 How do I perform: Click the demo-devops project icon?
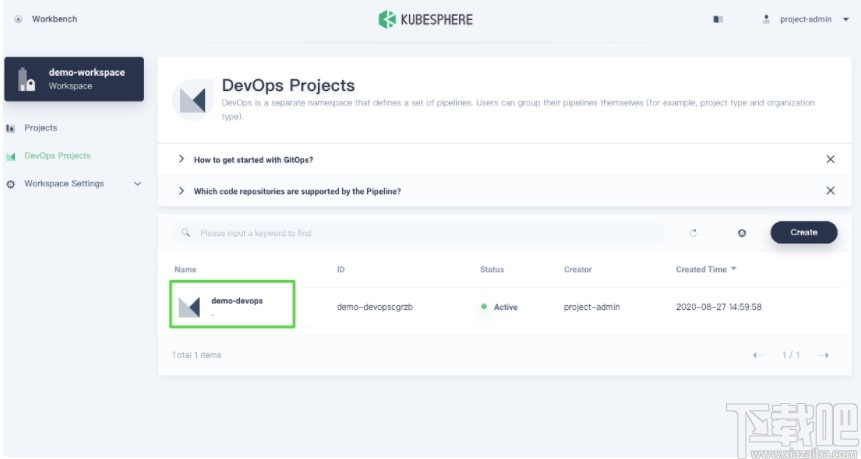189,307
